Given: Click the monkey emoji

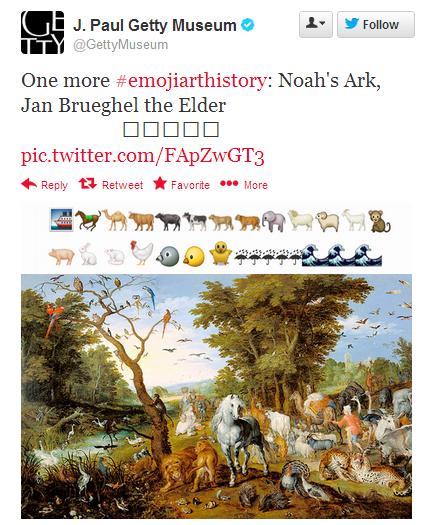Looking at the screenshot, I should [379, 221].
